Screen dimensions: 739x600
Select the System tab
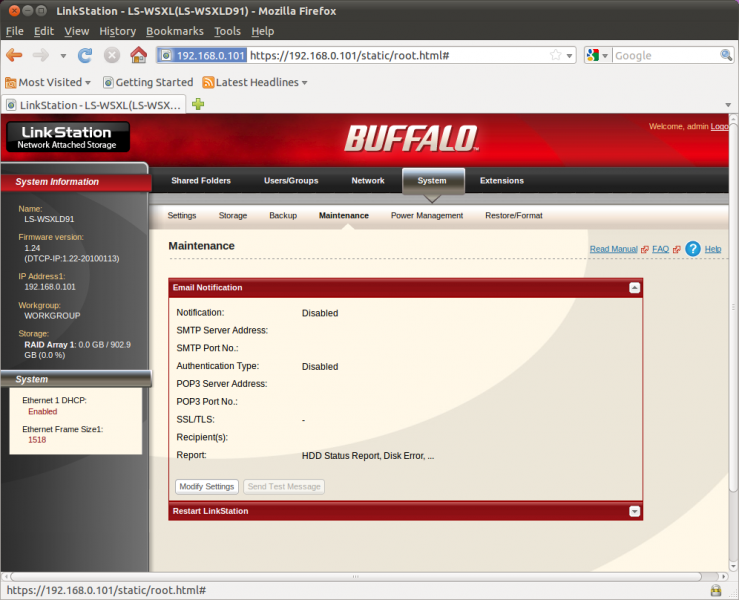(432, 181)
